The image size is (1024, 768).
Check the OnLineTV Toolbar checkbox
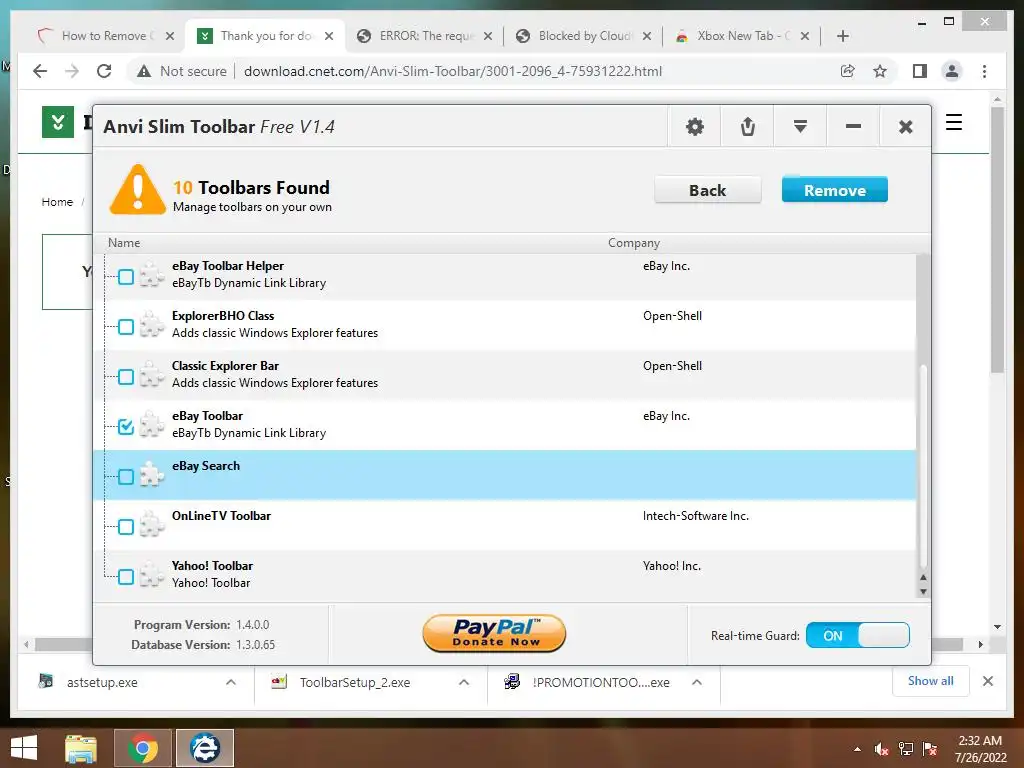click(126, 526)
